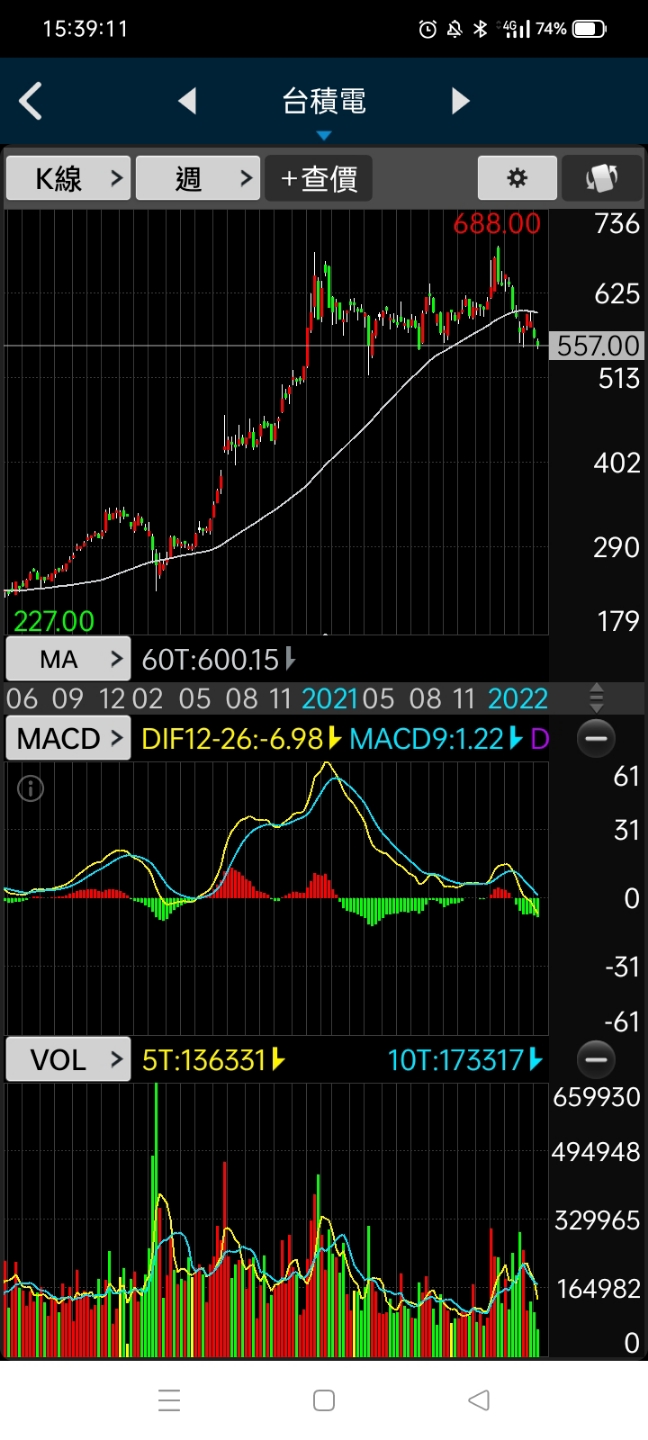Tap the 2022 date axis label
The image size is (648, 1440).
pos(518,698)
